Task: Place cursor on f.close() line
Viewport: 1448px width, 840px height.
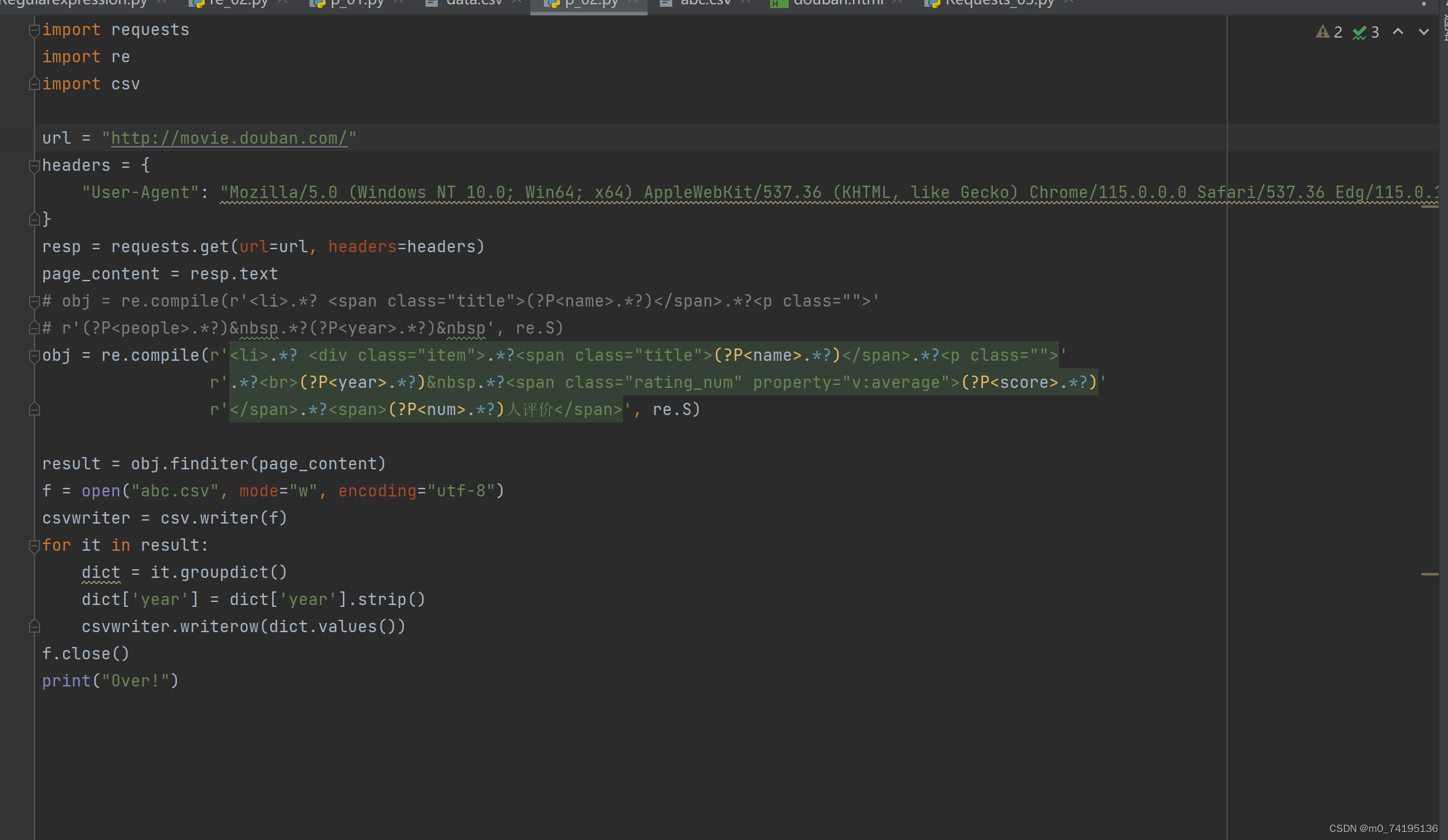Action: tap(85, 654)
